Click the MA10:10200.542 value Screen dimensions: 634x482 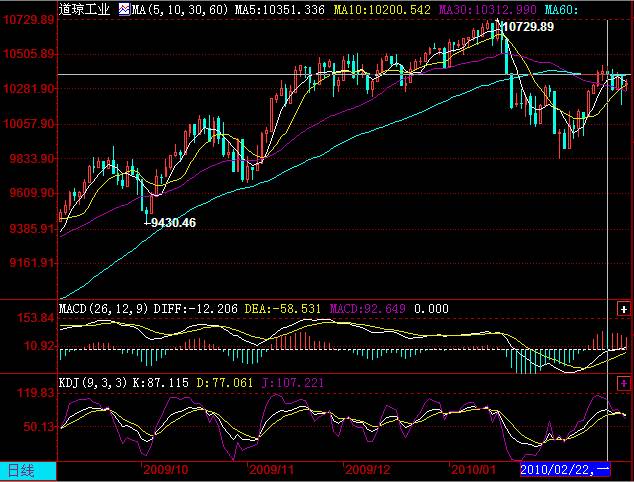[x=382, y=9]
